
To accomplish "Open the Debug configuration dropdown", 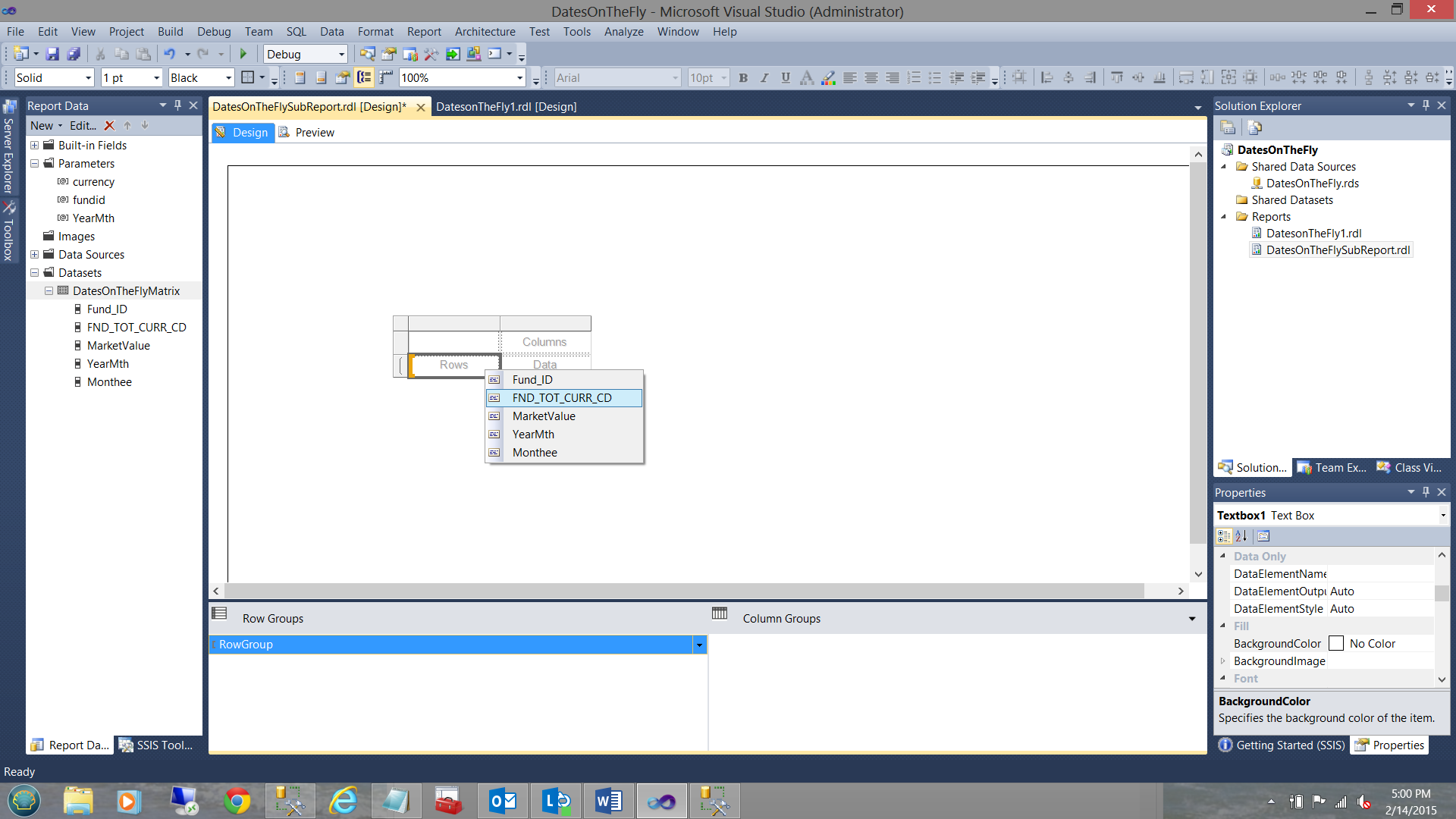I will click(341, 54).
